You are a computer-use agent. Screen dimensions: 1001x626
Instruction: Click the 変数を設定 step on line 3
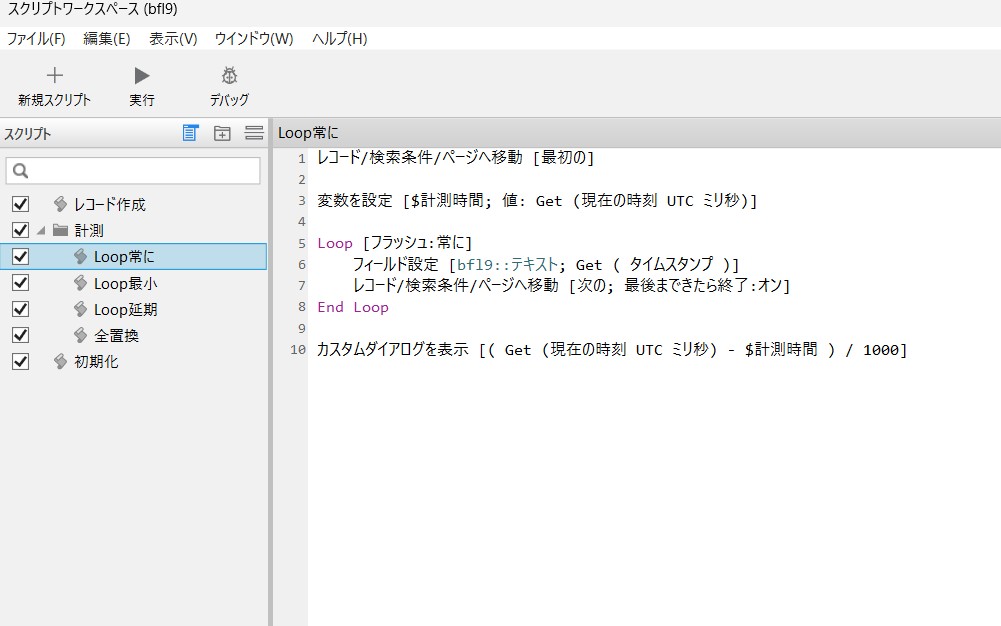click(x=537, y=200)
